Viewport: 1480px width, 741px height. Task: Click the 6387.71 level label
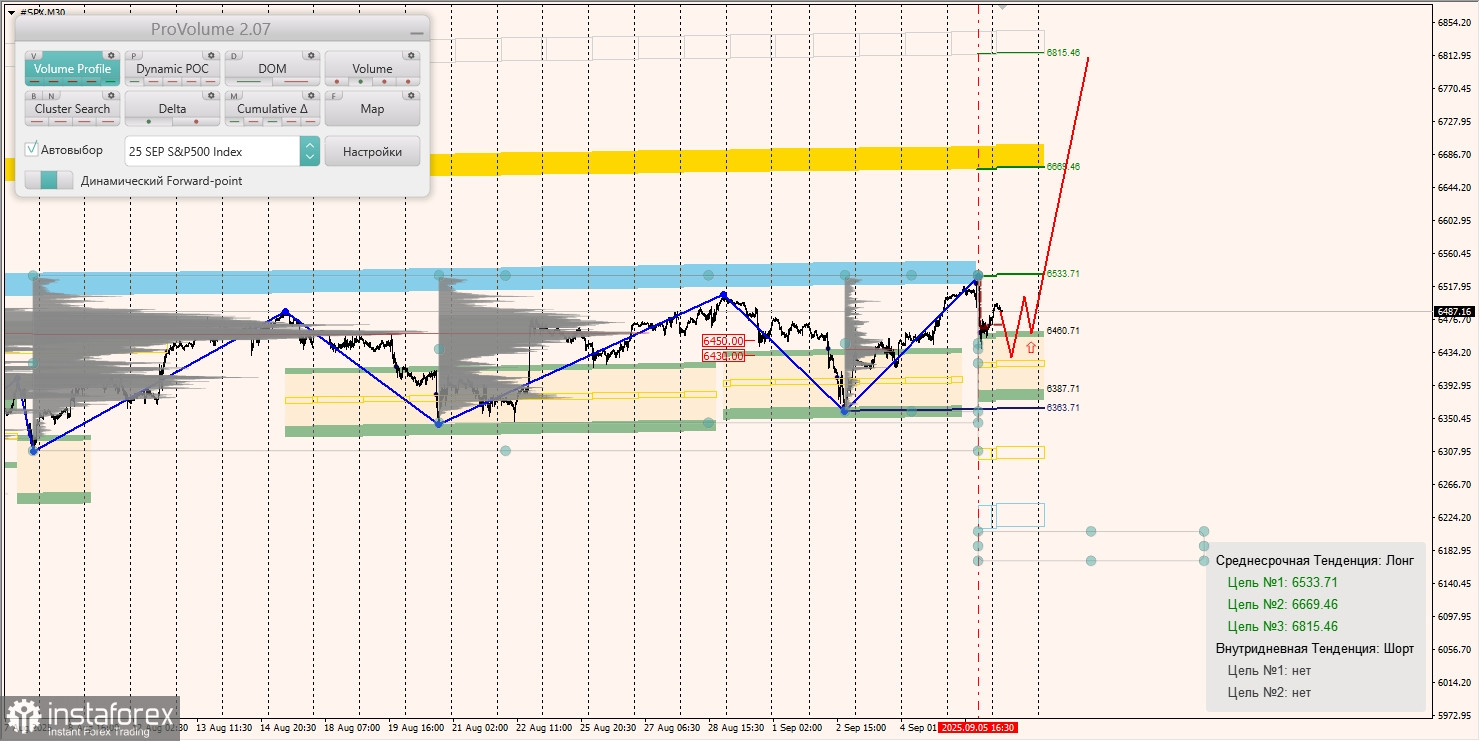point(1063,388)
